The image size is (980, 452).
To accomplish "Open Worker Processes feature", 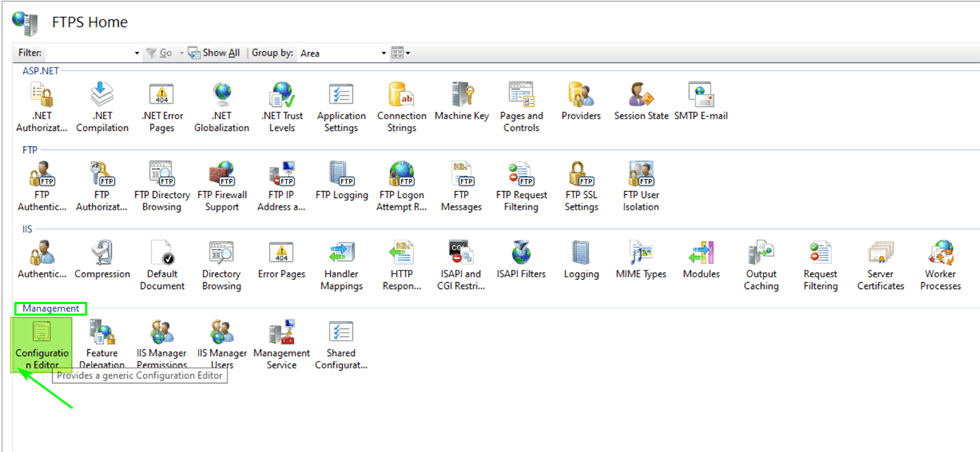I will 941,266.
